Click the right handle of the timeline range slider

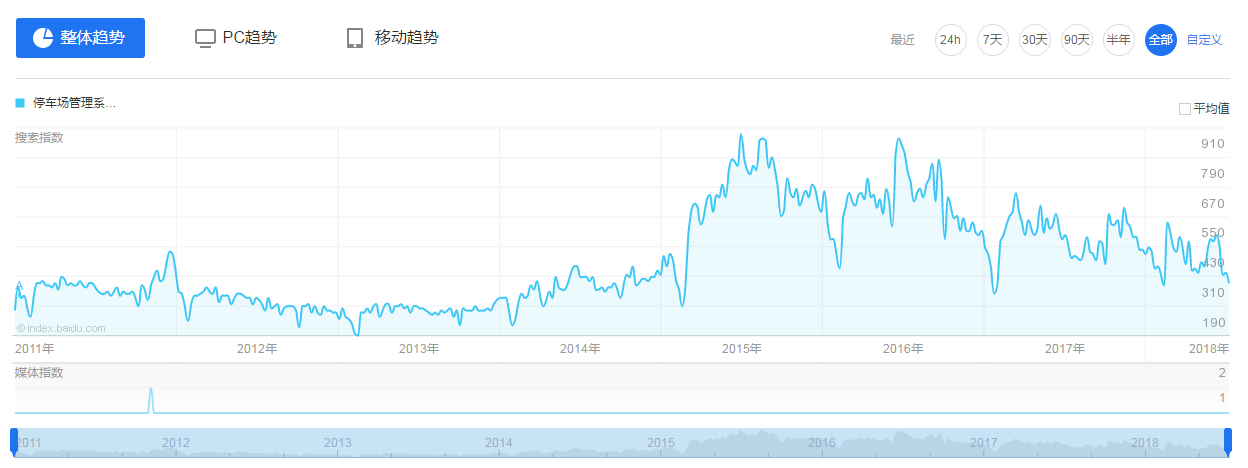tap(1228, 441)
